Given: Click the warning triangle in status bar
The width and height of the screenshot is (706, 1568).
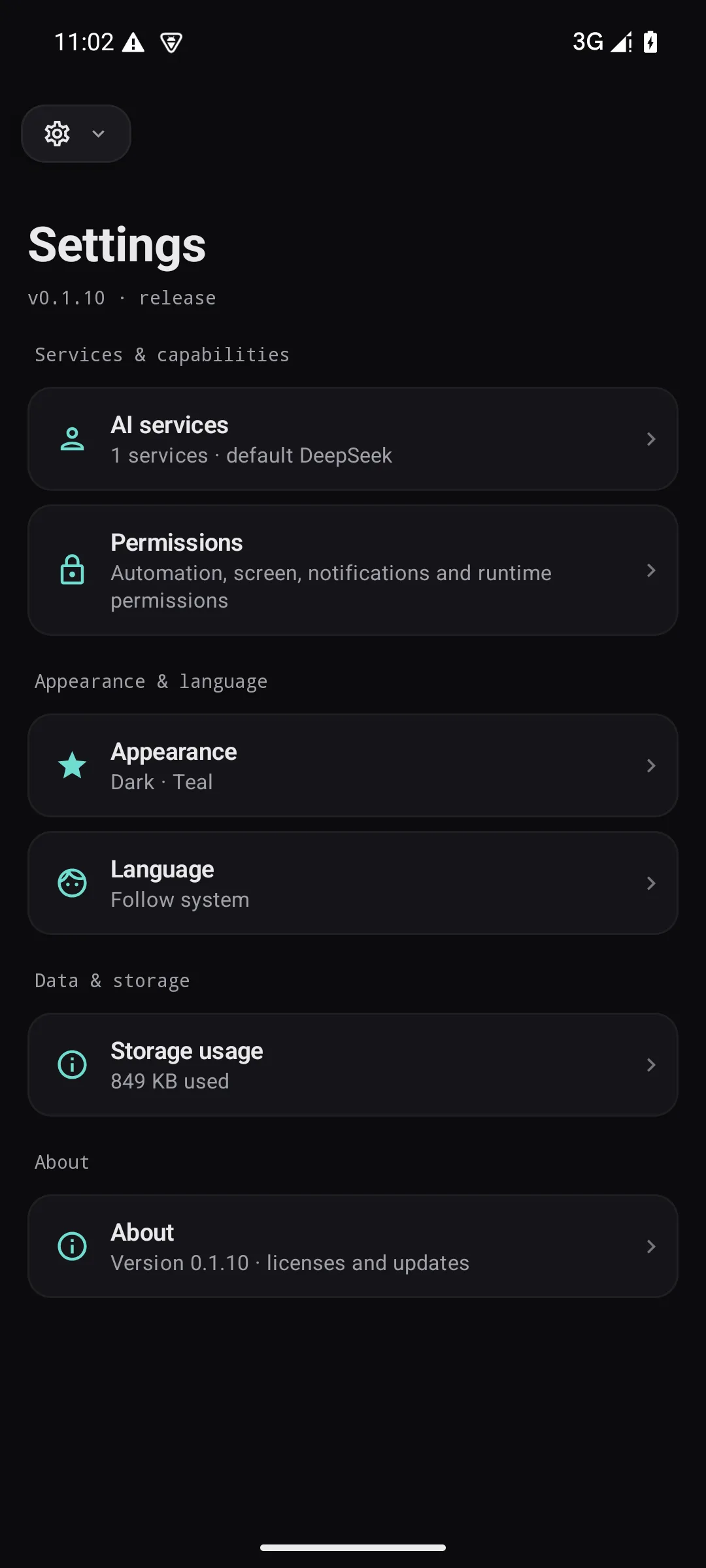Looking at the screenshot, I should tap(133, 42).
